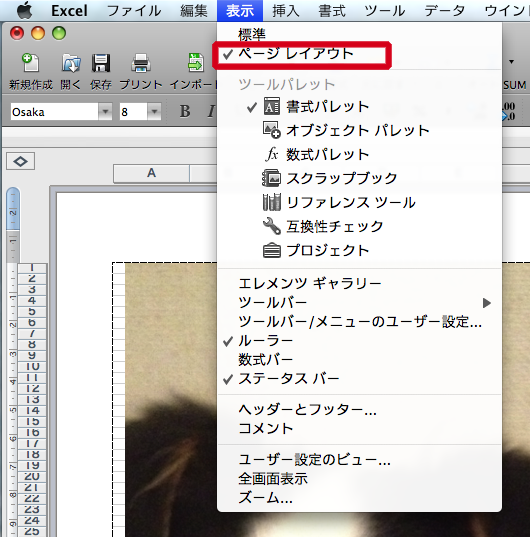
Task: Open the ファイル menu
Action: [x=134, y=11]
